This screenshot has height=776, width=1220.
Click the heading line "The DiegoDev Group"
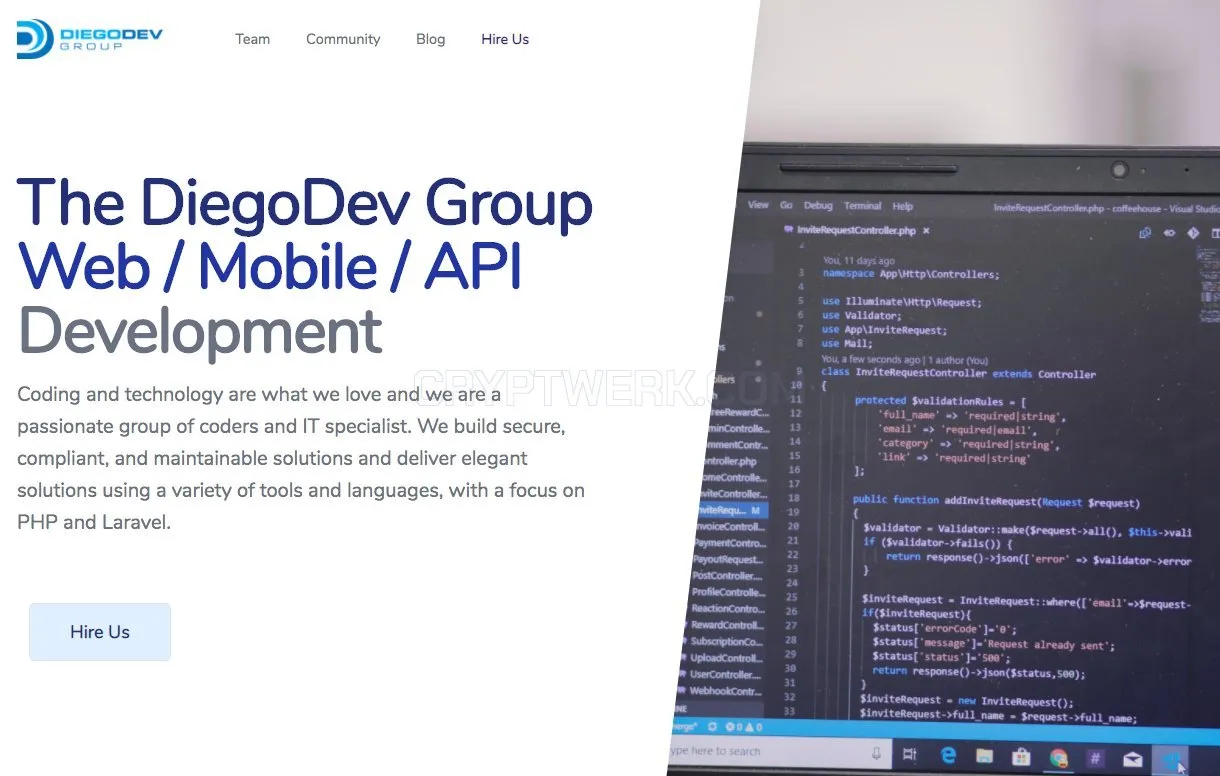pyautogui.click(x=305, y=202)
